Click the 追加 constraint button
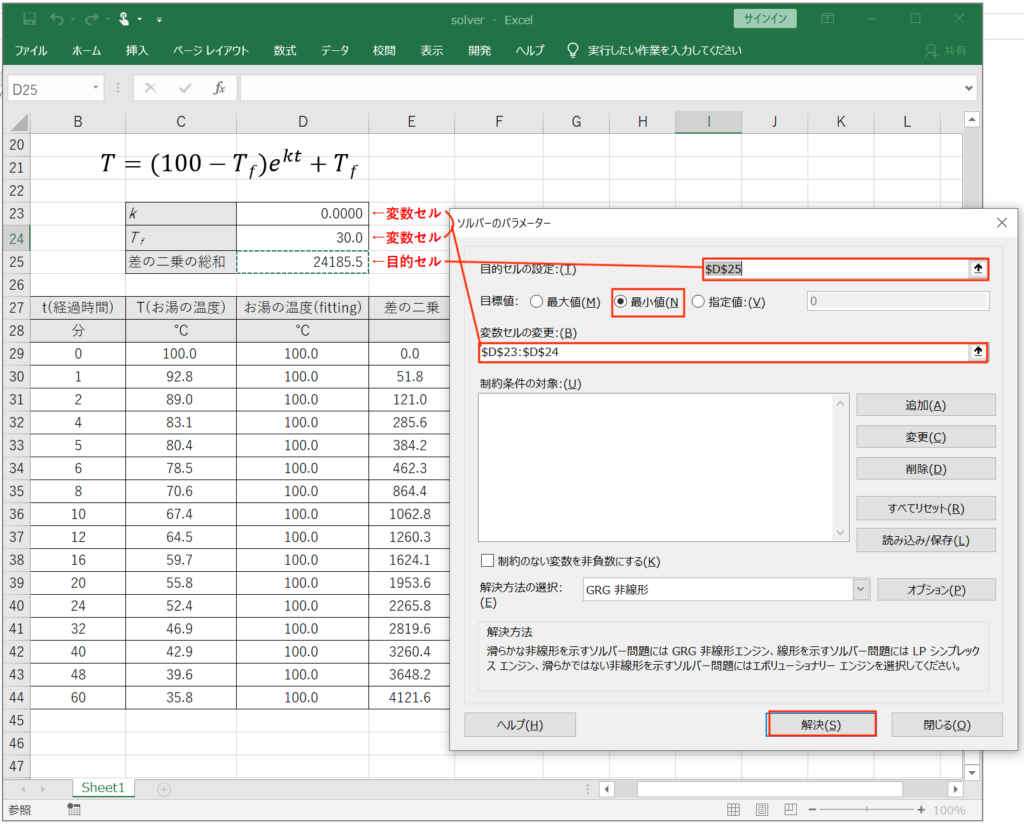 pos(925,405)
